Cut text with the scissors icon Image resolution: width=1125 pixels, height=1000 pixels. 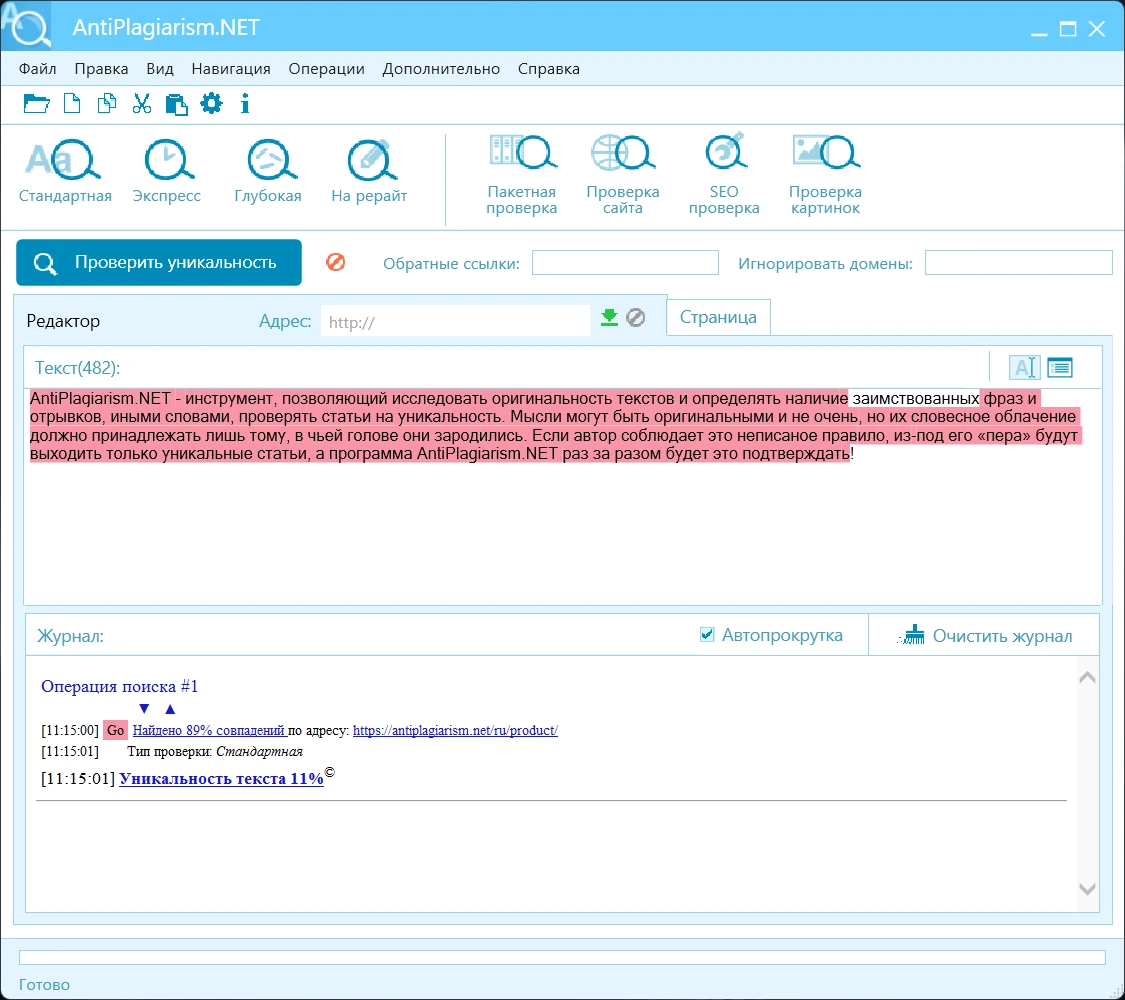tap(142, 104)
